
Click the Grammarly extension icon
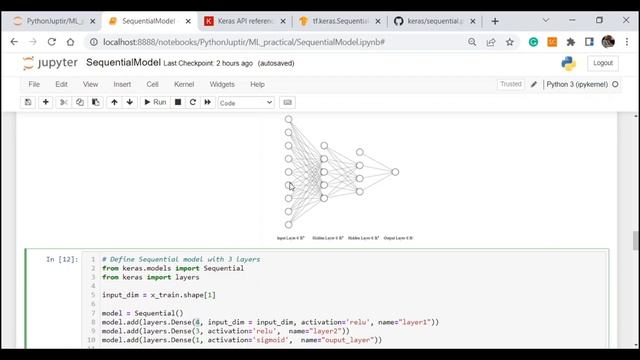pos(533,42)
